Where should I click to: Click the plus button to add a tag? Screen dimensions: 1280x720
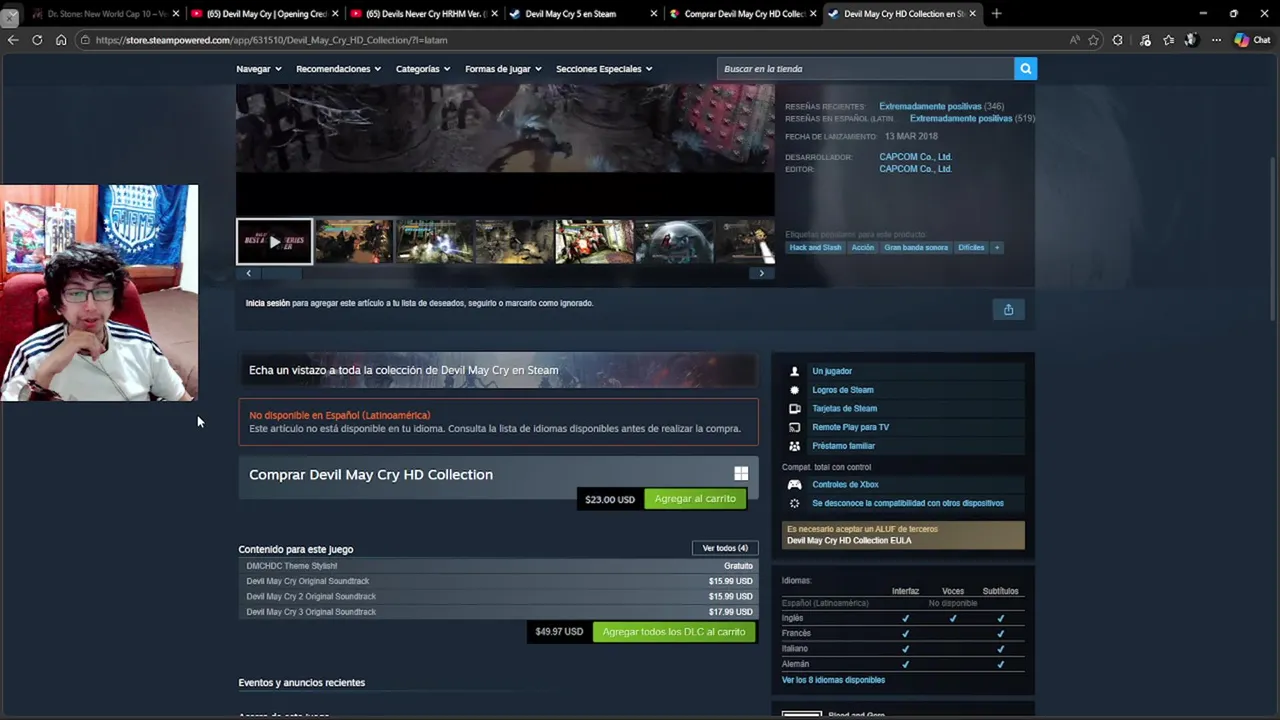click(x=997, y=248)
